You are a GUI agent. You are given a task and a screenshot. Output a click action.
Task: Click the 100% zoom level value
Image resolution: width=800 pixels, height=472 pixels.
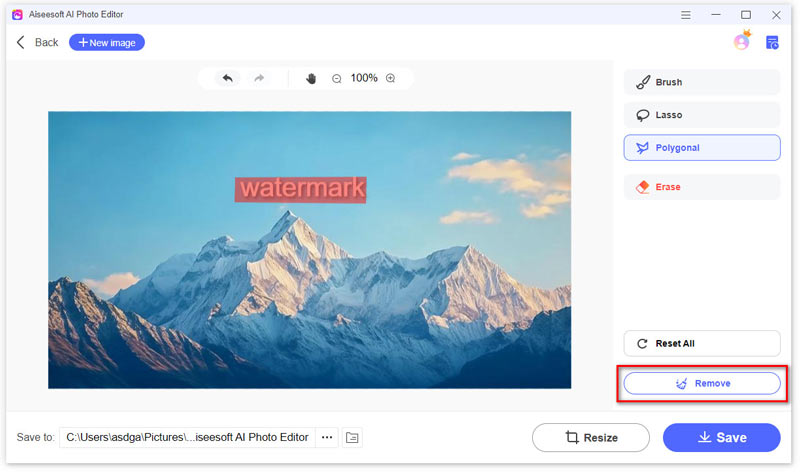tap(364, 78)
